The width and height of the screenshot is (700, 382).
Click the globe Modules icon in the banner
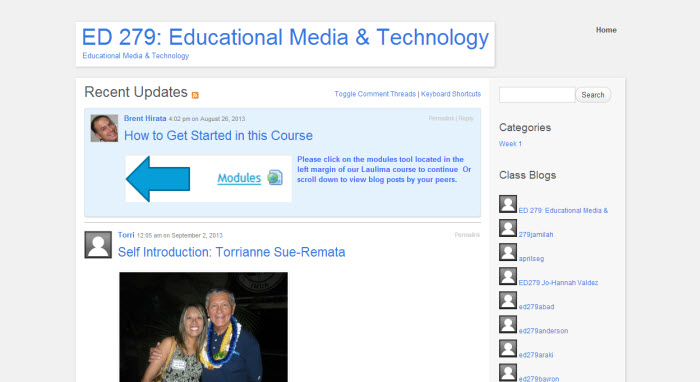275,178
